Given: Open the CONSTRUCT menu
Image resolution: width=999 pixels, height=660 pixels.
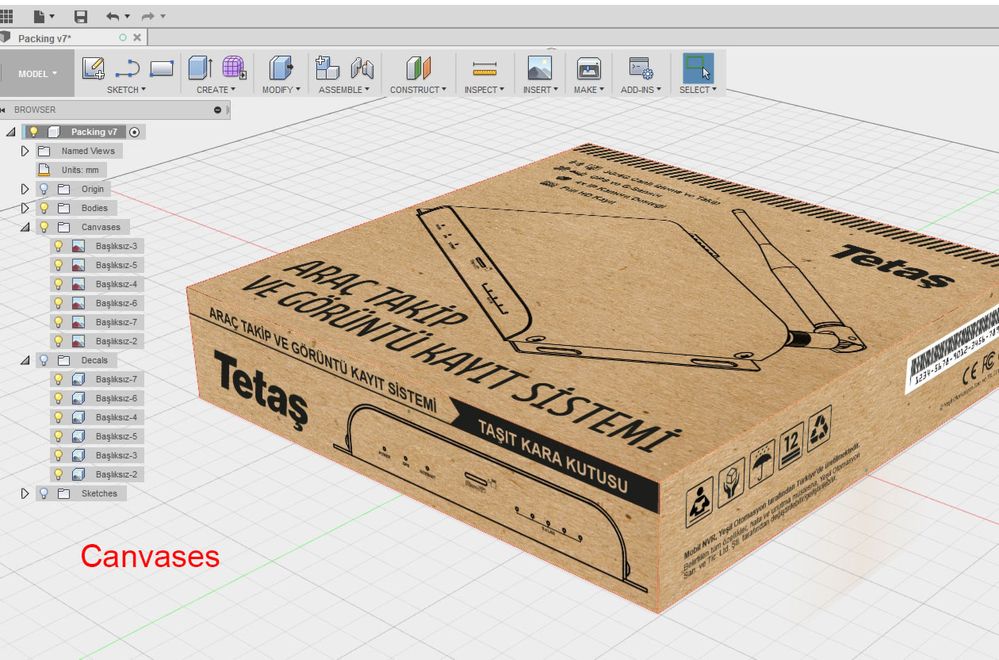Looking at the screenshot, I should [x=418, y=90].
